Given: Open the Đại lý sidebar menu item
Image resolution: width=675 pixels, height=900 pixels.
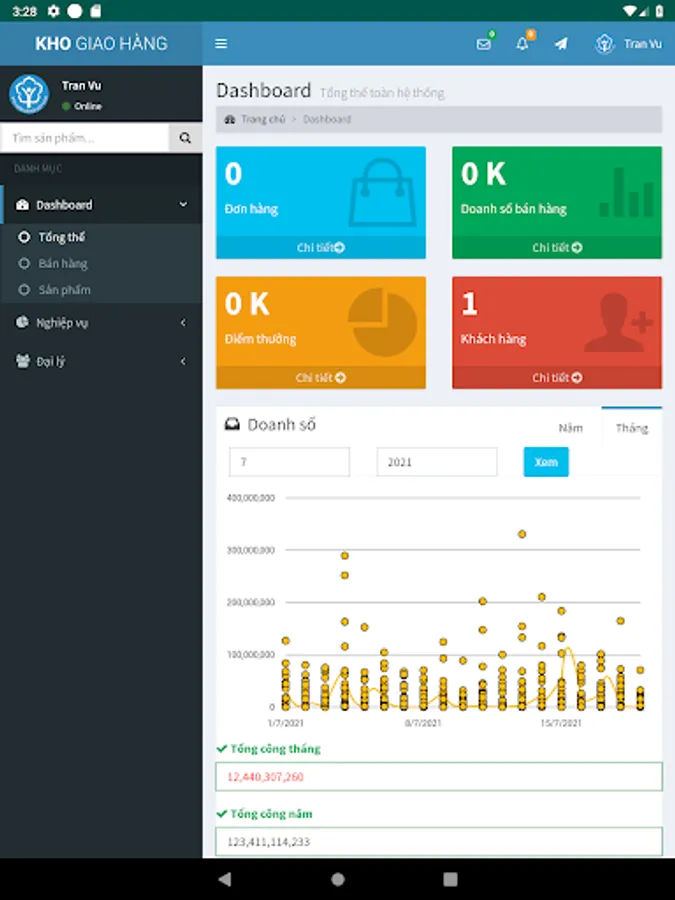Looking at the screenshot, I should pyautogui.click(x=101, y=361).
